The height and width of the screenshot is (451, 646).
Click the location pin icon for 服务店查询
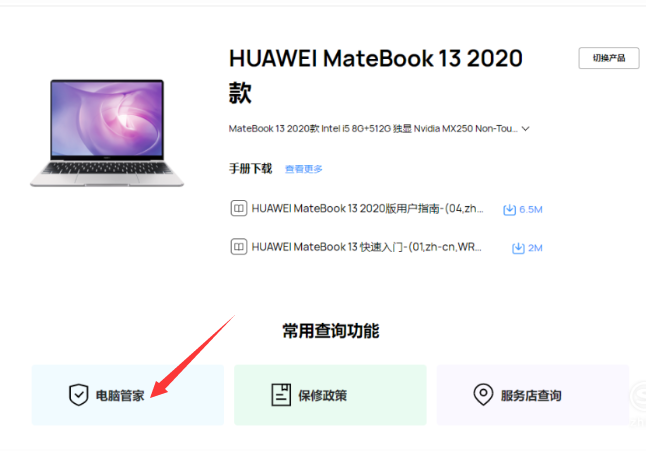pyautogui.click(x=483, y=395)
